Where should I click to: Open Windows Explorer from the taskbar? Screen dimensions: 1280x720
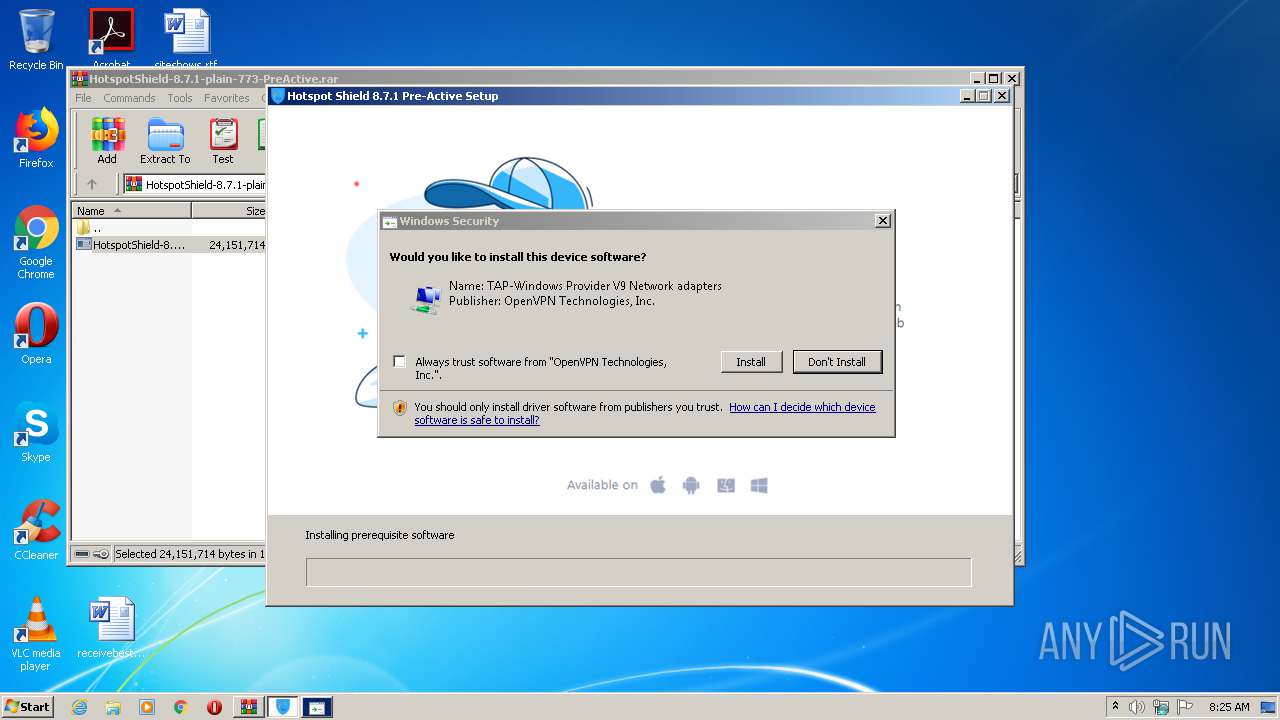pyautogui.click(x=113, y=707)
